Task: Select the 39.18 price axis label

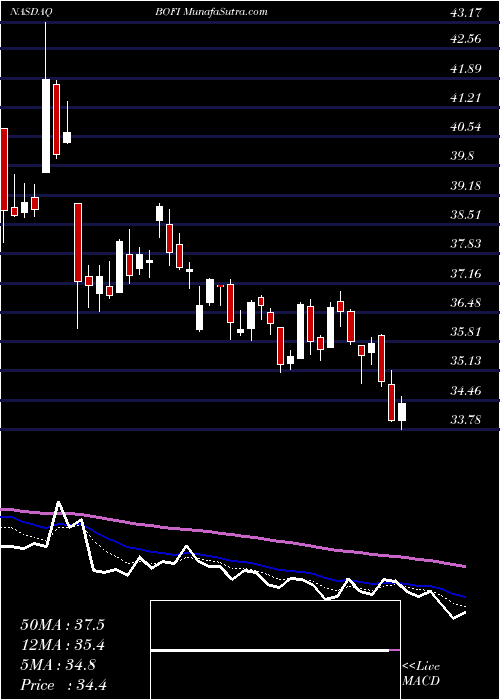Action: pyautogui.click(x=466, y=186)
